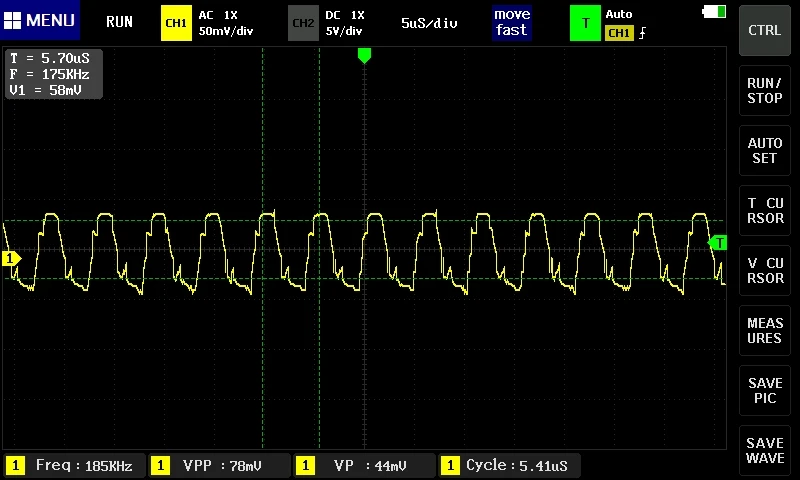The image size is (800, 480).
Task: Select the gray CH2 channel badge
Action: click(303, 23)
